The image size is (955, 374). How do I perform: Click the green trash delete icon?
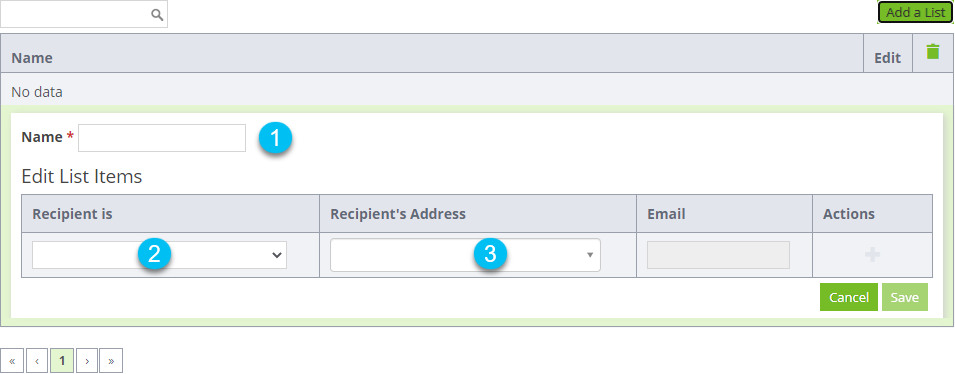click(x=932, y=52)
